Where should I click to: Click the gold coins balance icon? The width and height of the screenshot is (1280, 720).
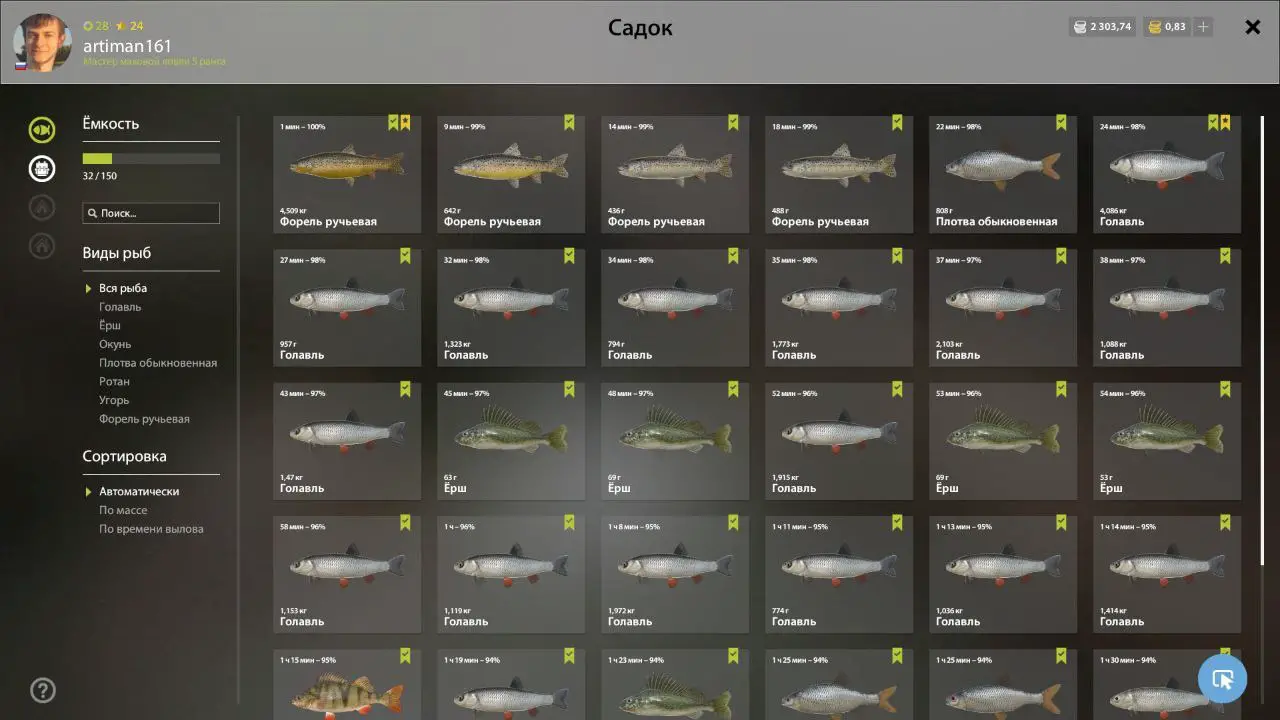pyautogui.click(x=1154, y=27)
